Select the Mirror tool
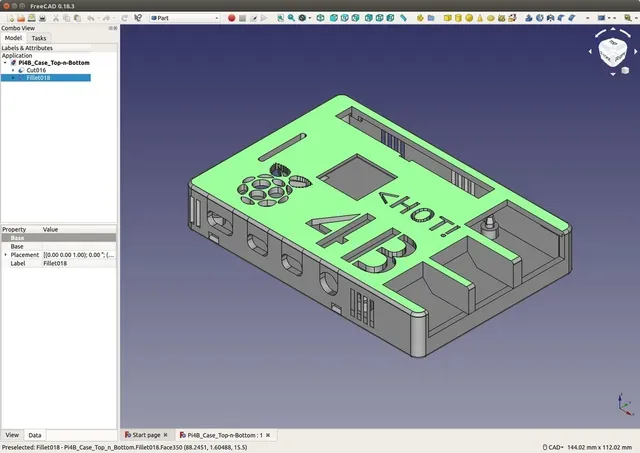The image size is (640, 453). [x=550, y=18]
